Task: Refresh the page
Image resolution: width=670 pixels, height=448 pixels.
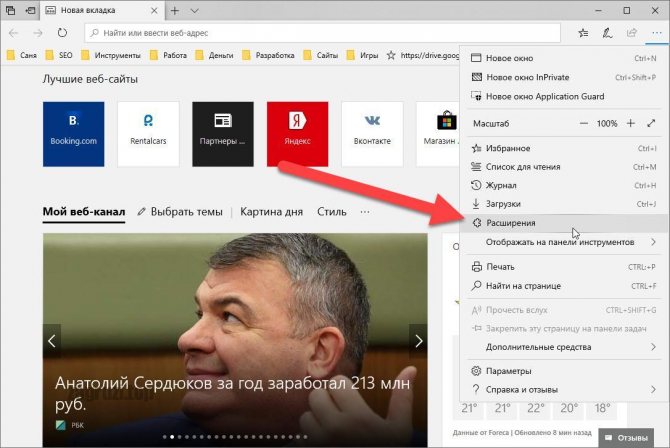Action: click(x=62, y=33)
